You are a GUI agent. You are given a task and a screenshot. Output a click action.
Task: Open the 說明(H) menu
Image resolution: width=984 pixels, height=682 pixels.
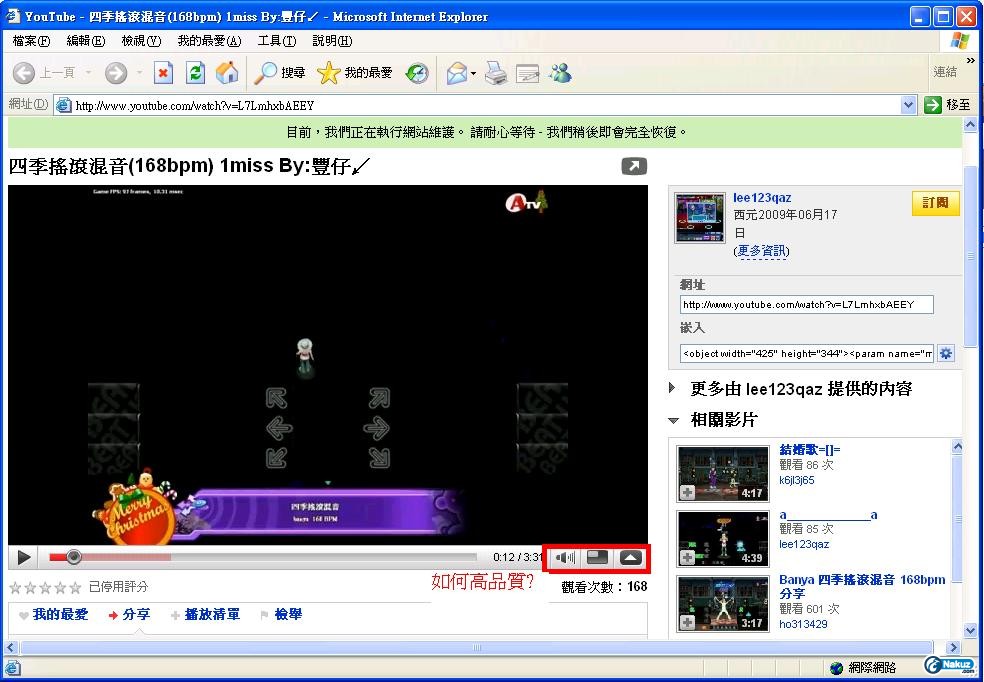pyautogui.click(x=332, y=41)
